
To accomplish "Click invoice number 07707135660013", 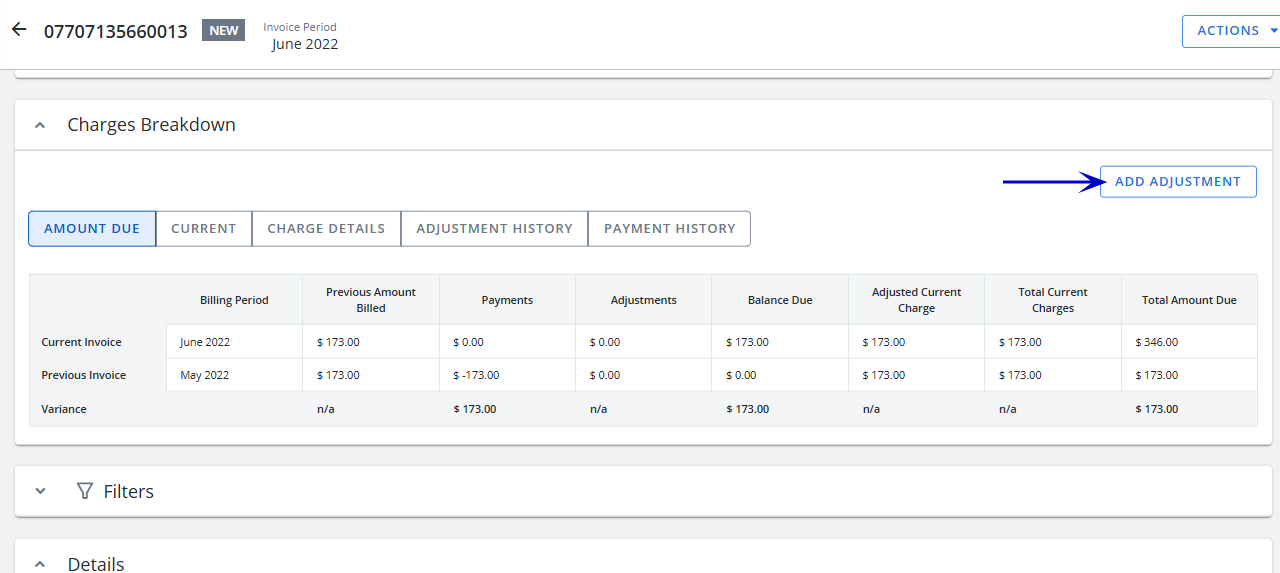I will point(115,31).
